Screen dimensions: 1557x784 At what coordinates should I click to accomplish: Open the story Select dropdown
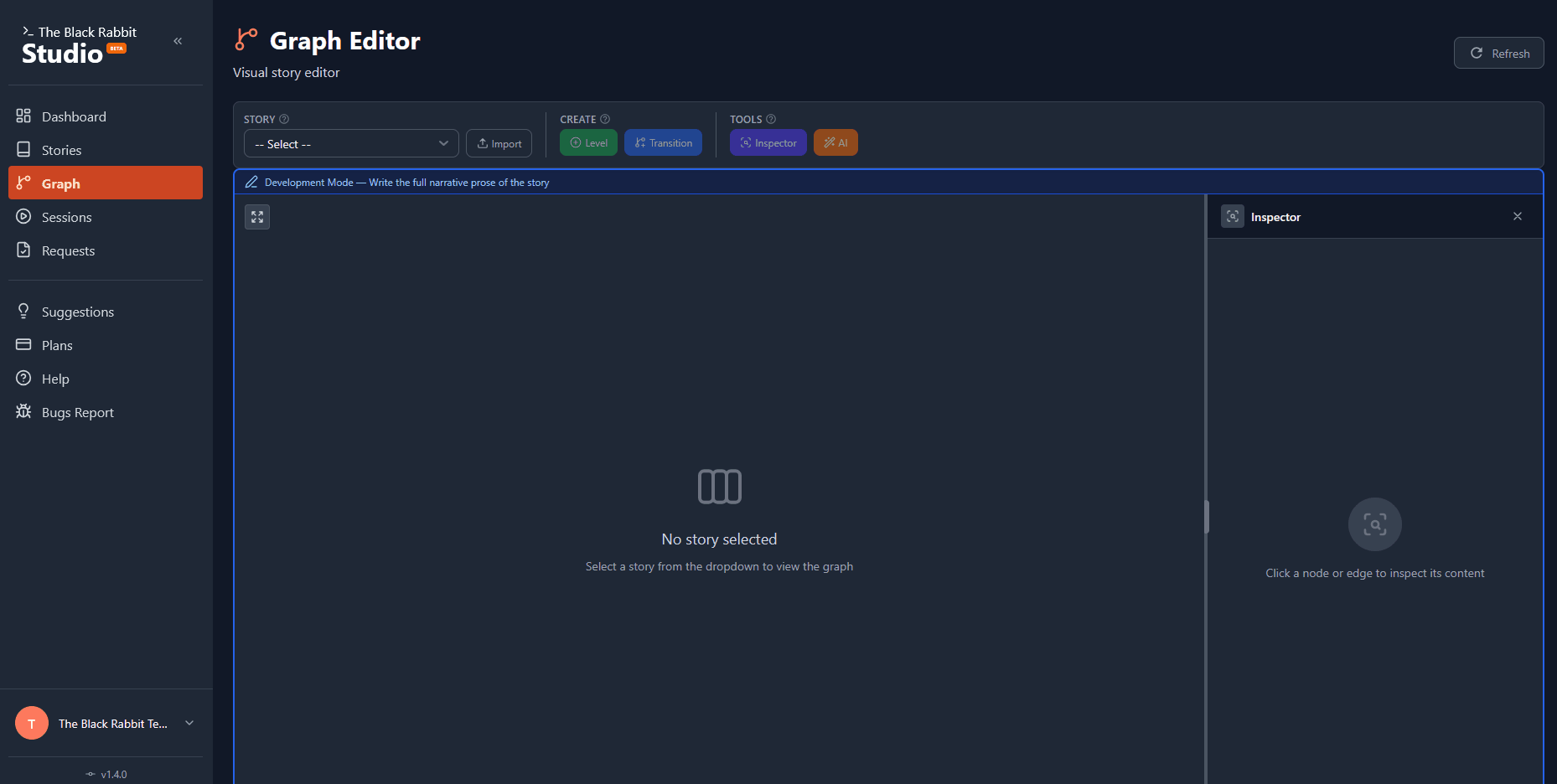click(x=351, y=143)
